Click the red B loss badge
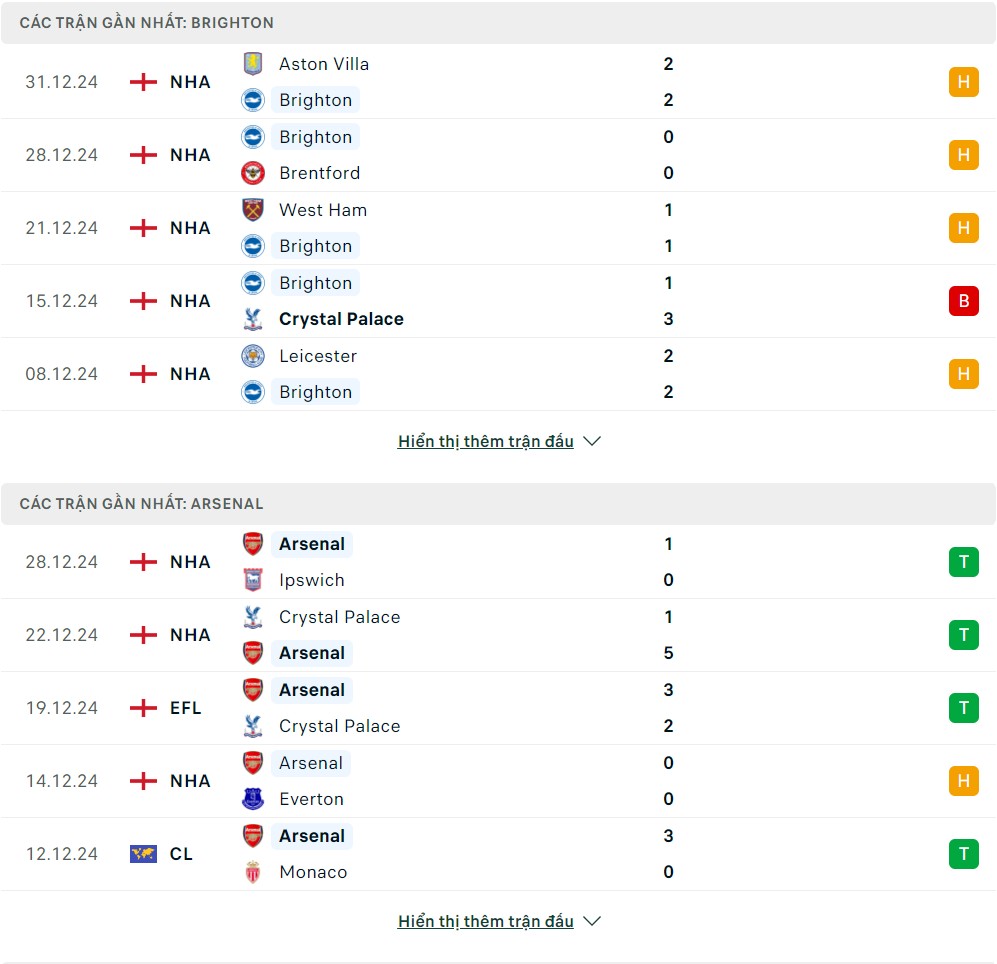 [x=963, y=301]
